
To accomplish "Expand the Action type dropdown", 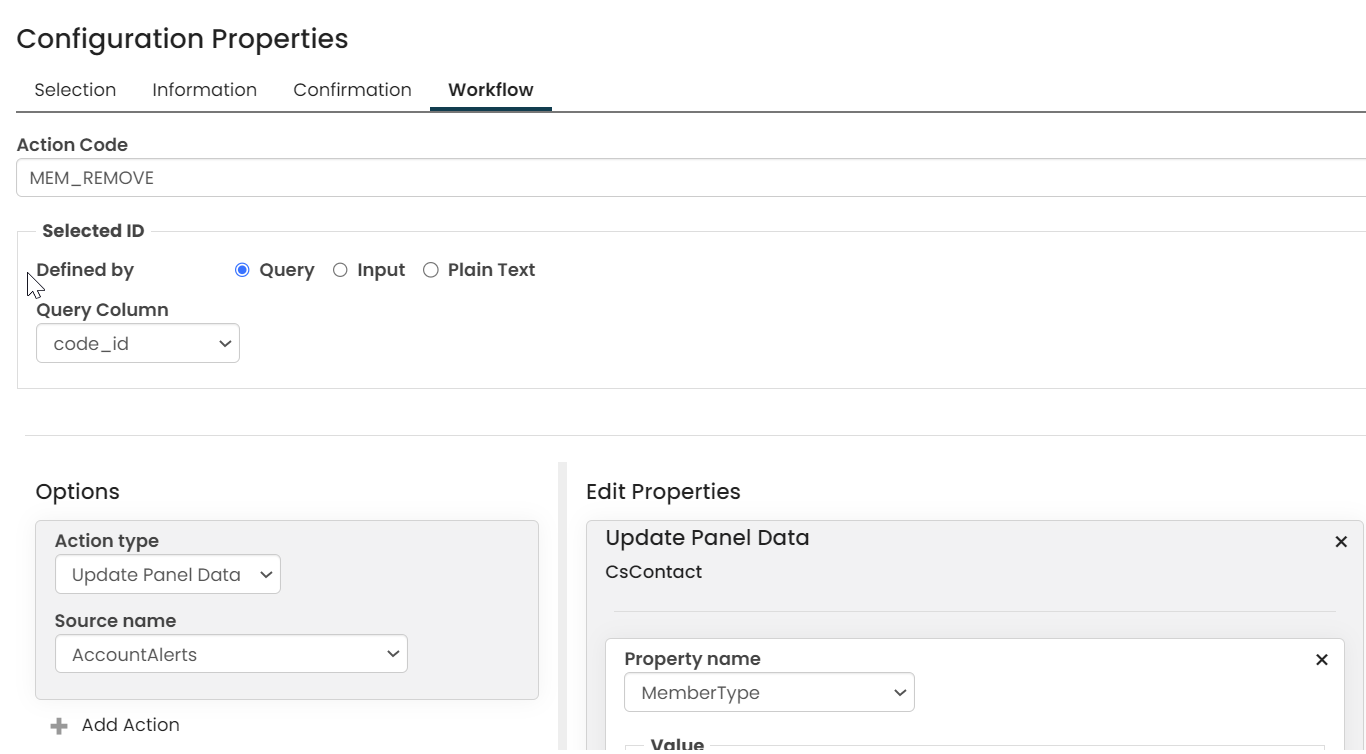I will (x=168, y=575).
